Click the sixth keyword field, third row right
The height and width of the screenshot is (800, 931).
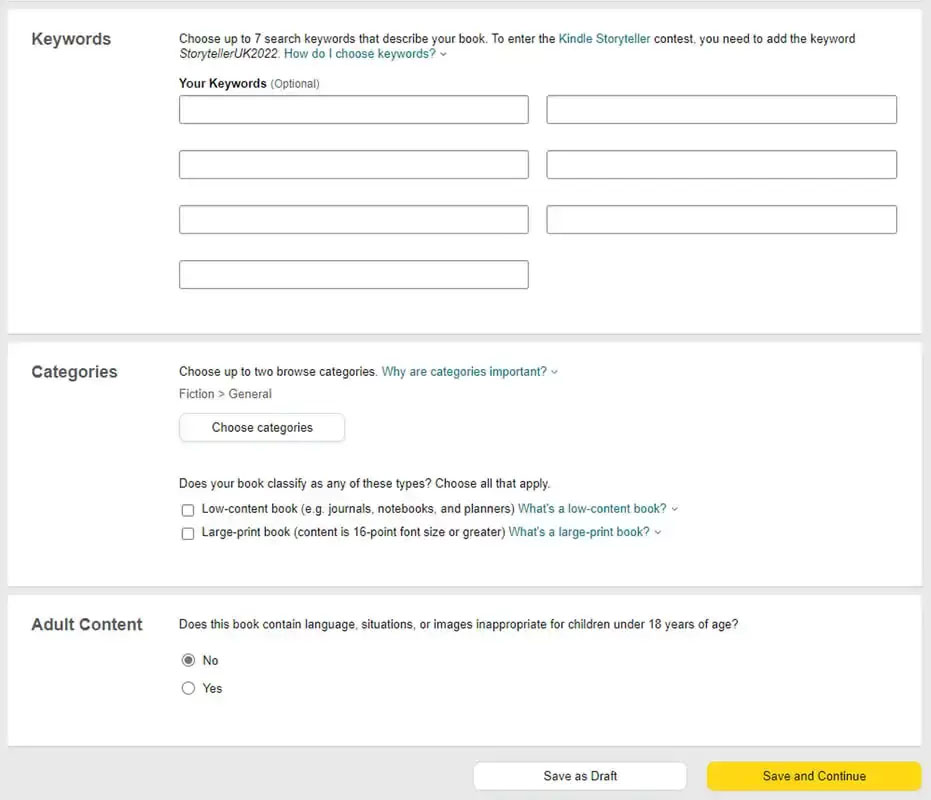click(721, 220)
